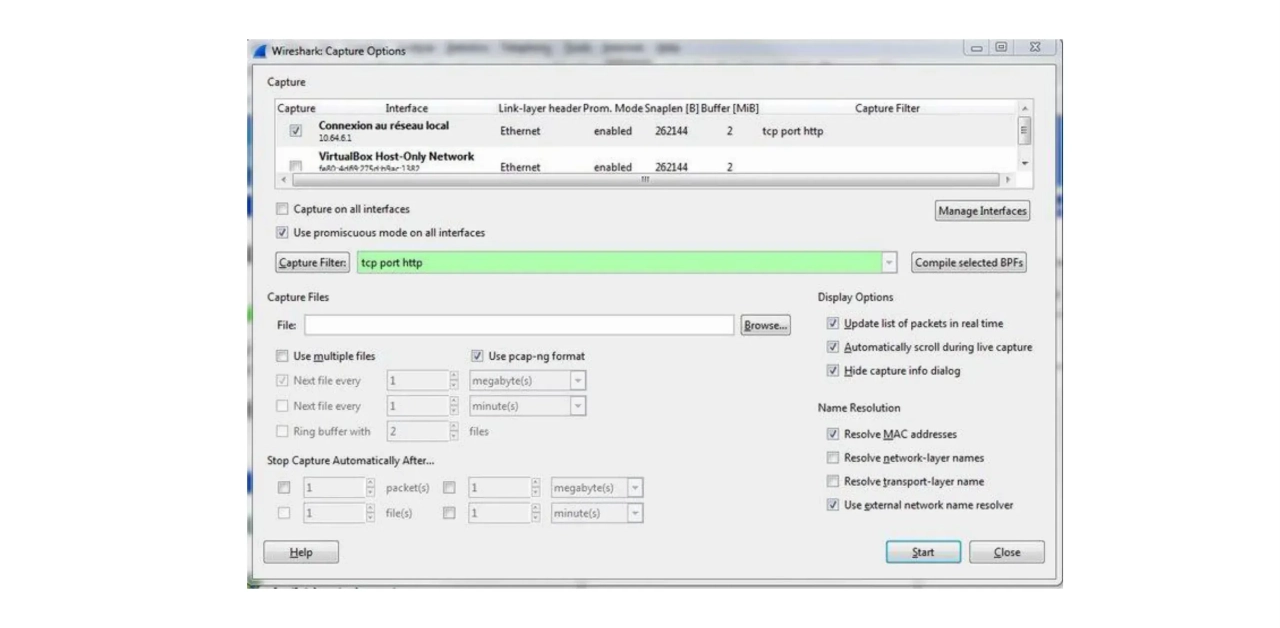Click the Wireshark shark fin title icon
Screen dimensions: 1280x628
click(x=260, y=51)
